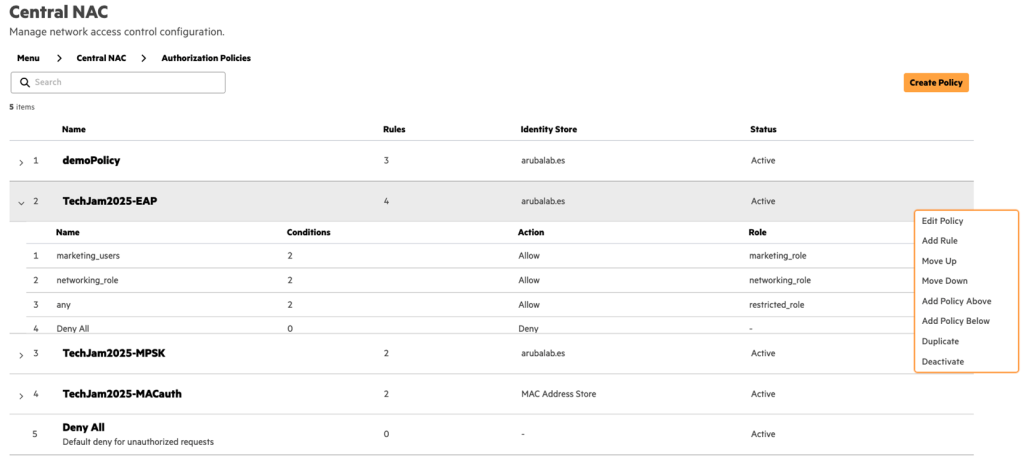The height and width of the screenshot is (461, 1024).
Task: Choose Add Rule menu option
Action: tap(939, 240)
